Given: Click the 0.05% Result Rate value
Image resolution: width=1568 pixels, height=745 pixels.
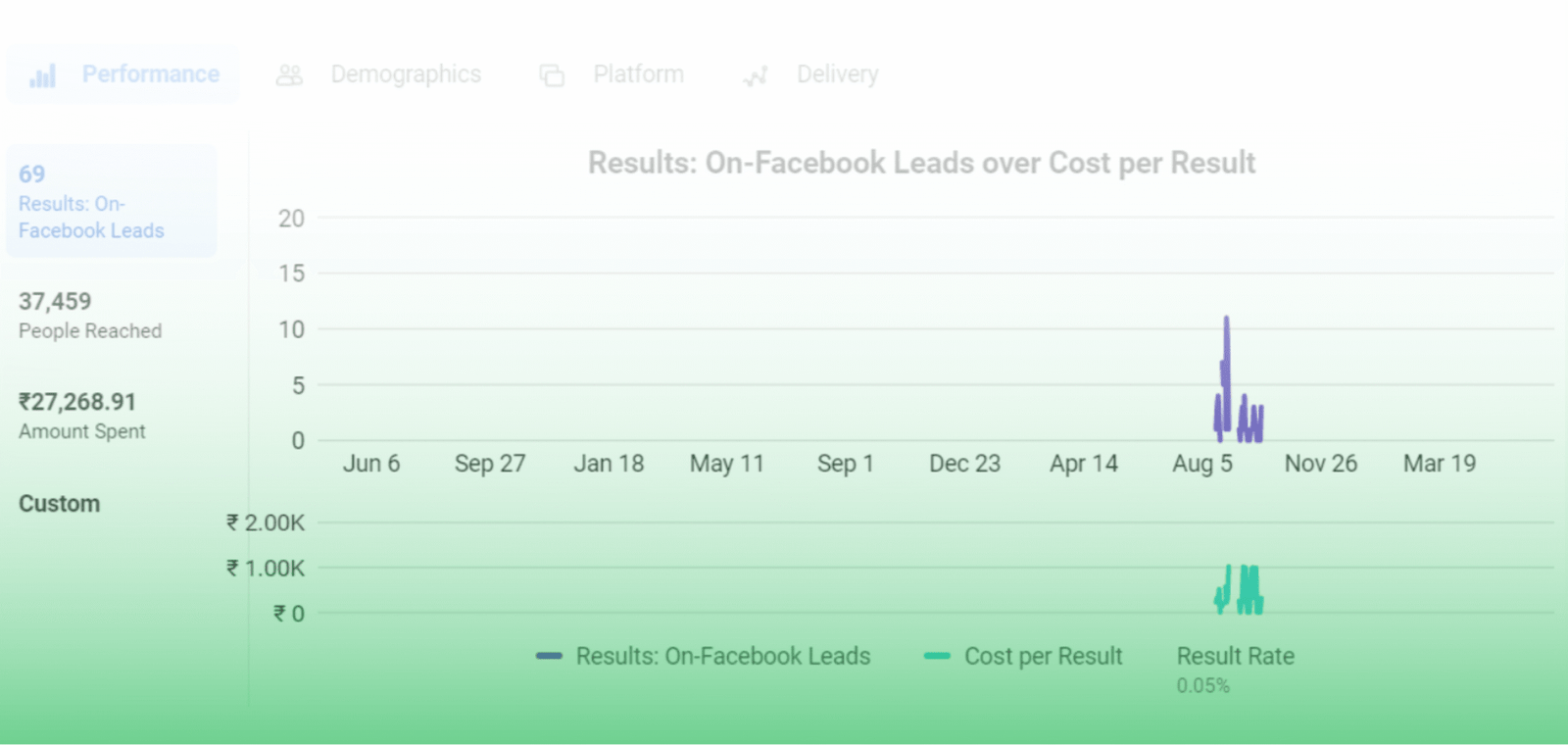Looking at the screenshot, I should [x=1202, y=686].
